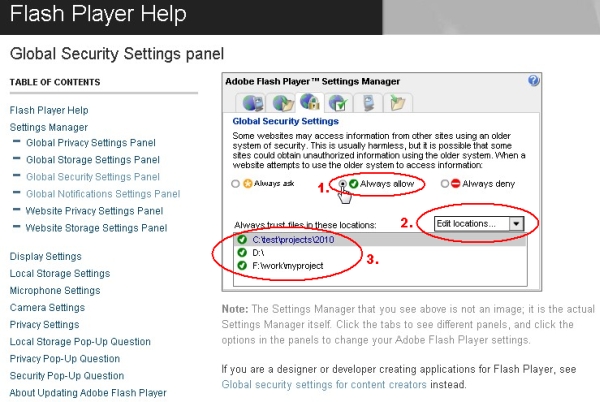Screen dimensions: 600x402
Task: Select the Always allow radio button
Action: (342, 184)
